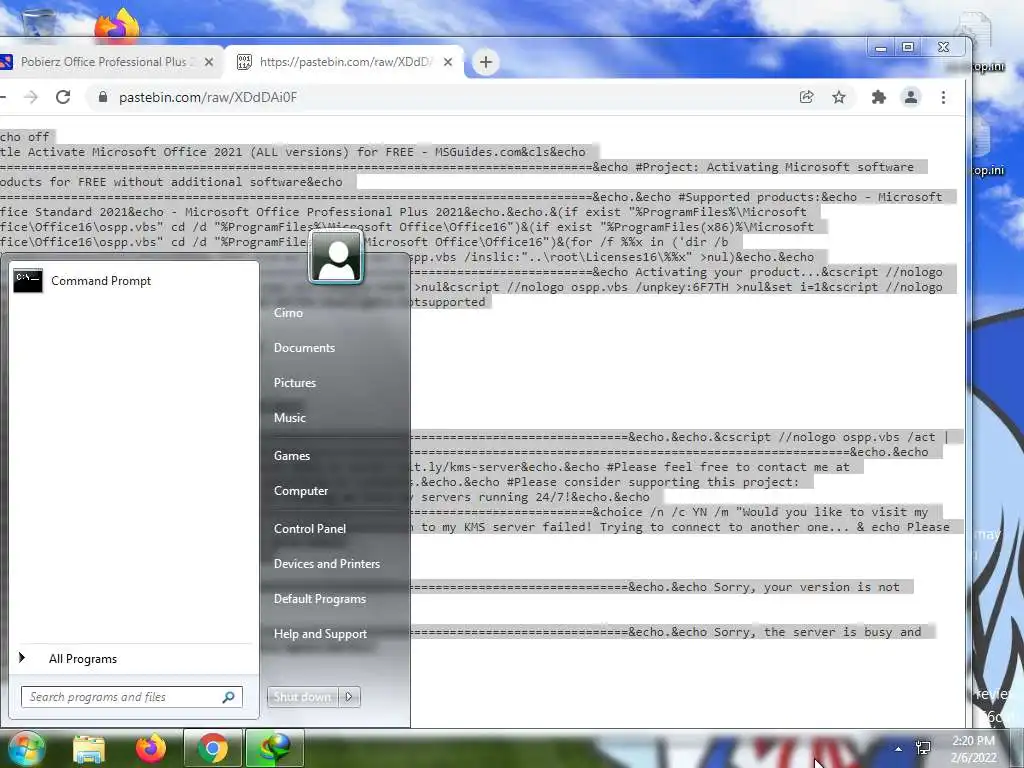
Task: Click the Shut down button
Action: (302, 697)
